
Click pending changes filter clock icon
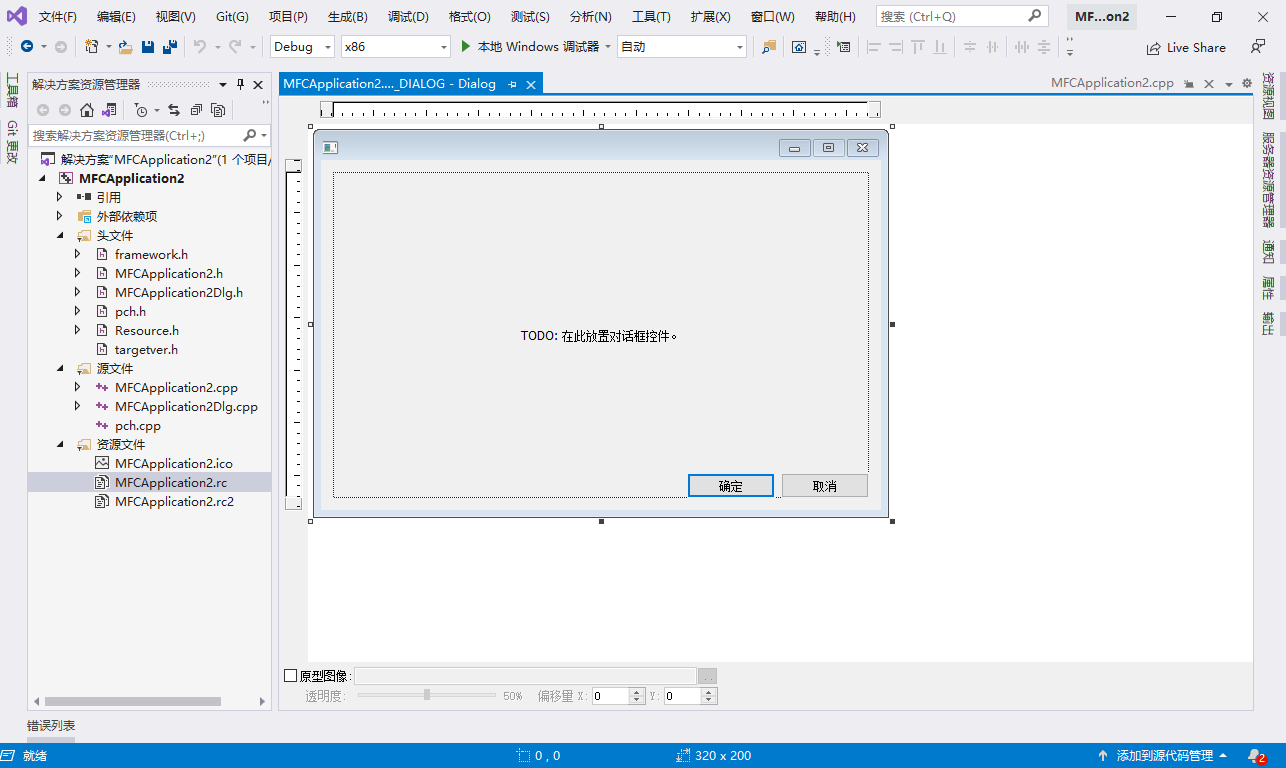coord(141,110)
